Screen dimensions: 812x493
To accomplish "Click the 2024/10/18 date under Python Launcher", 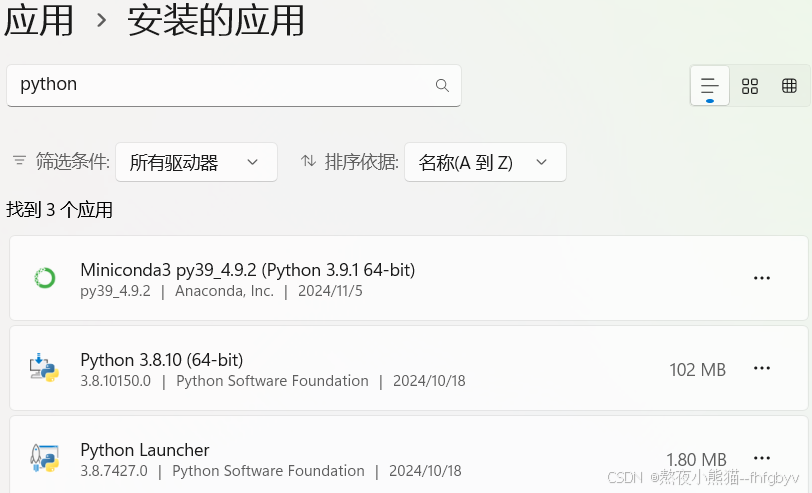I will coord(425,471).
